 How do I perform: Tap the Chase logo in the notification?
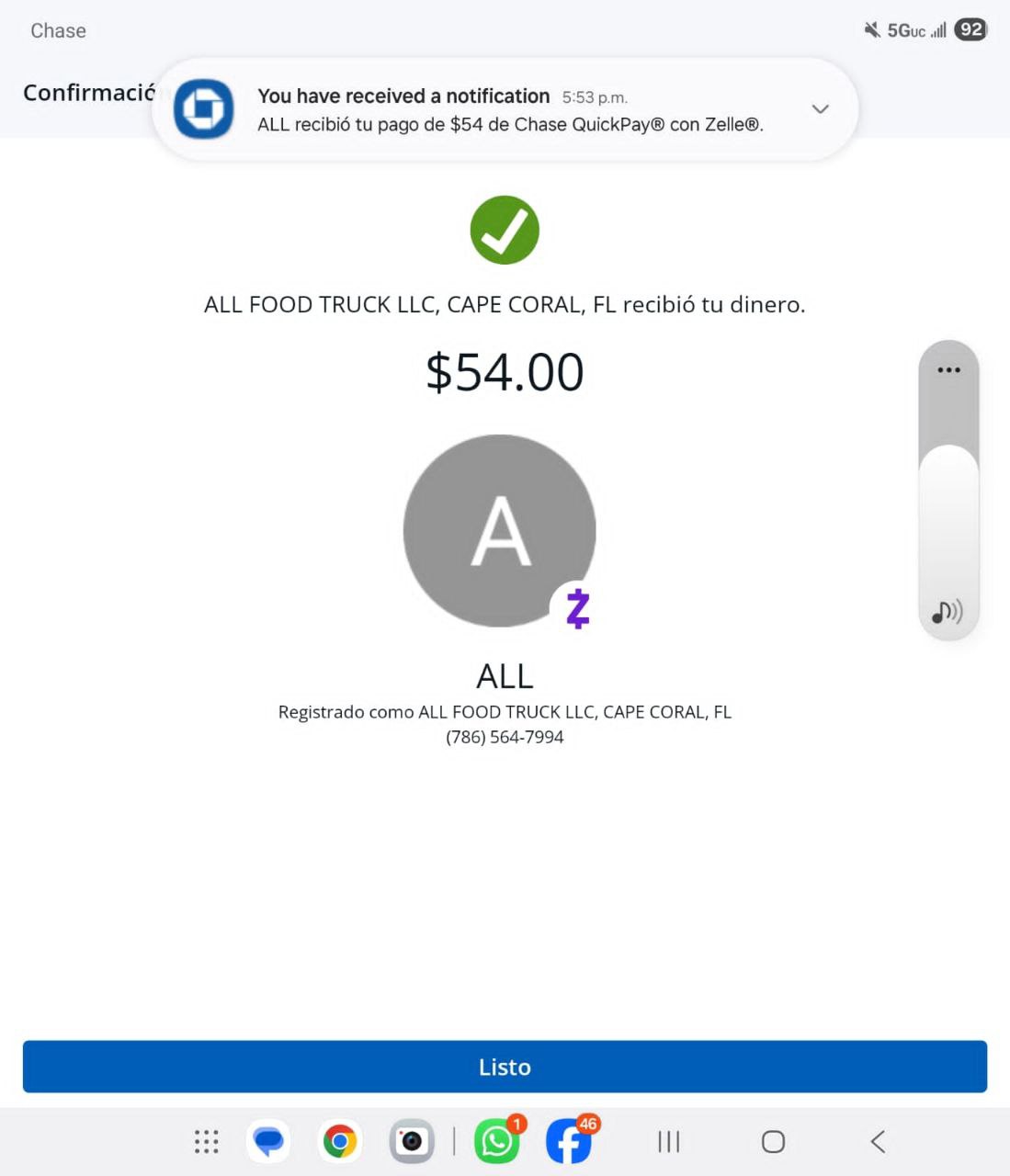tap(203, 109)
